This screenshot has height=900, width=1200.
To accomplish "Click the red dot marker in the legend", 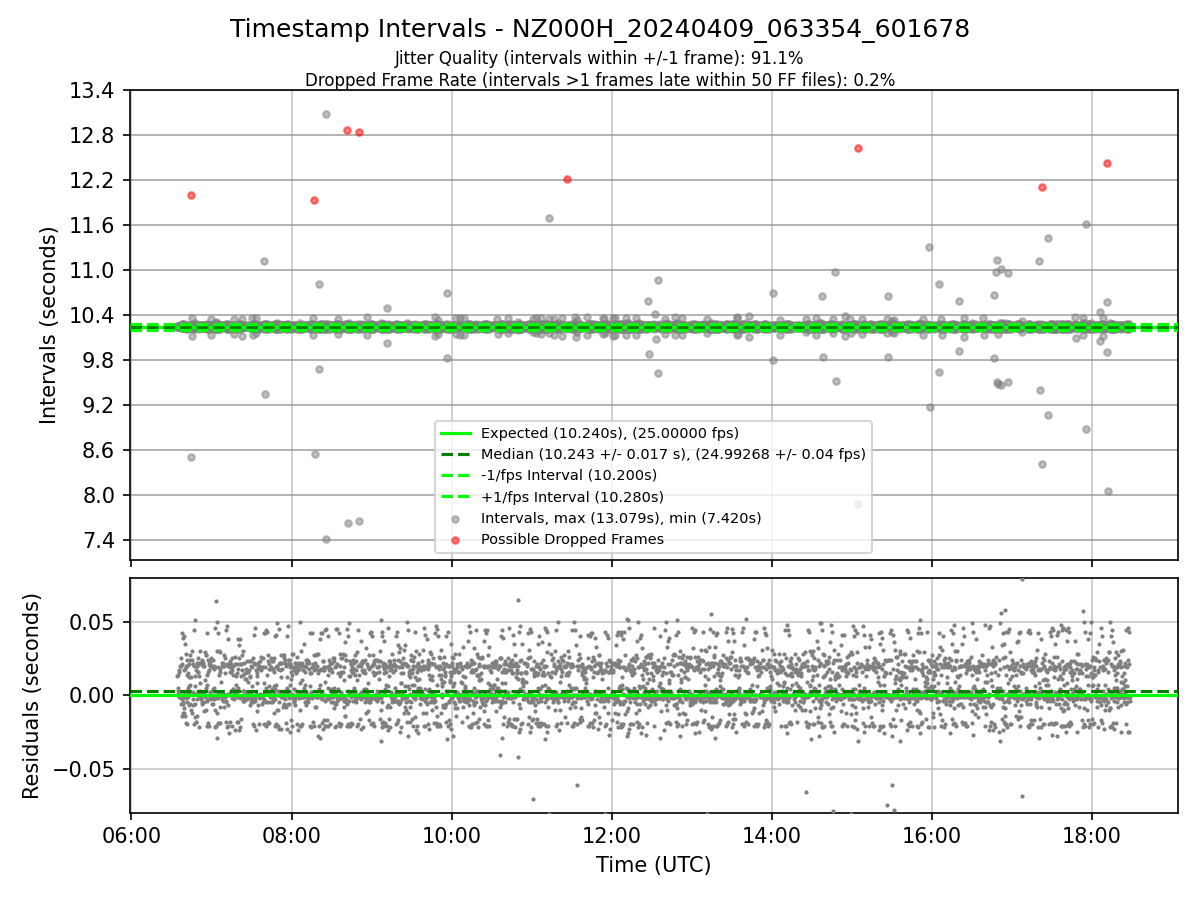I will click(x=456, y=540).
